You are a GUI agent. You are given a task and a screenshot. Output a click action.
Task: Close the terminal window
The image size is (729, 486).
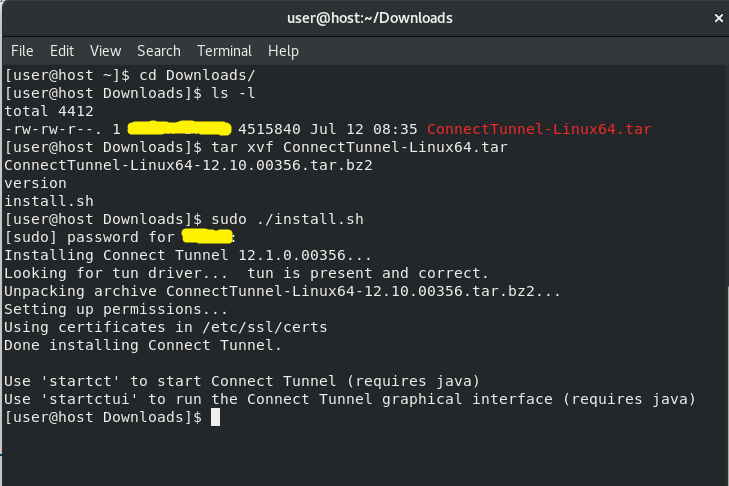719,17
